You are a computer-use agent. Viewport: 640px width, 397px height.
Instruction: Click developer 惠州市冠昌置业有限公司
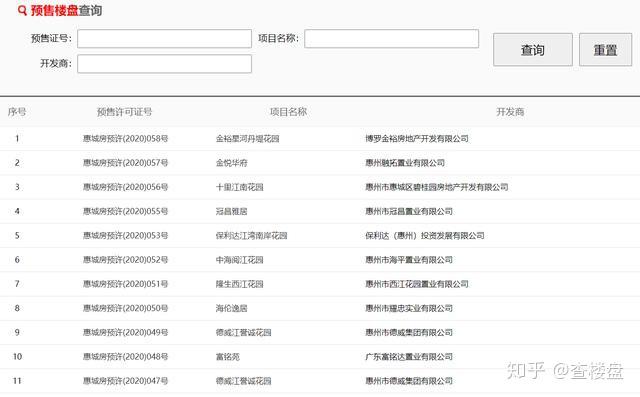[x=409, y=211]
